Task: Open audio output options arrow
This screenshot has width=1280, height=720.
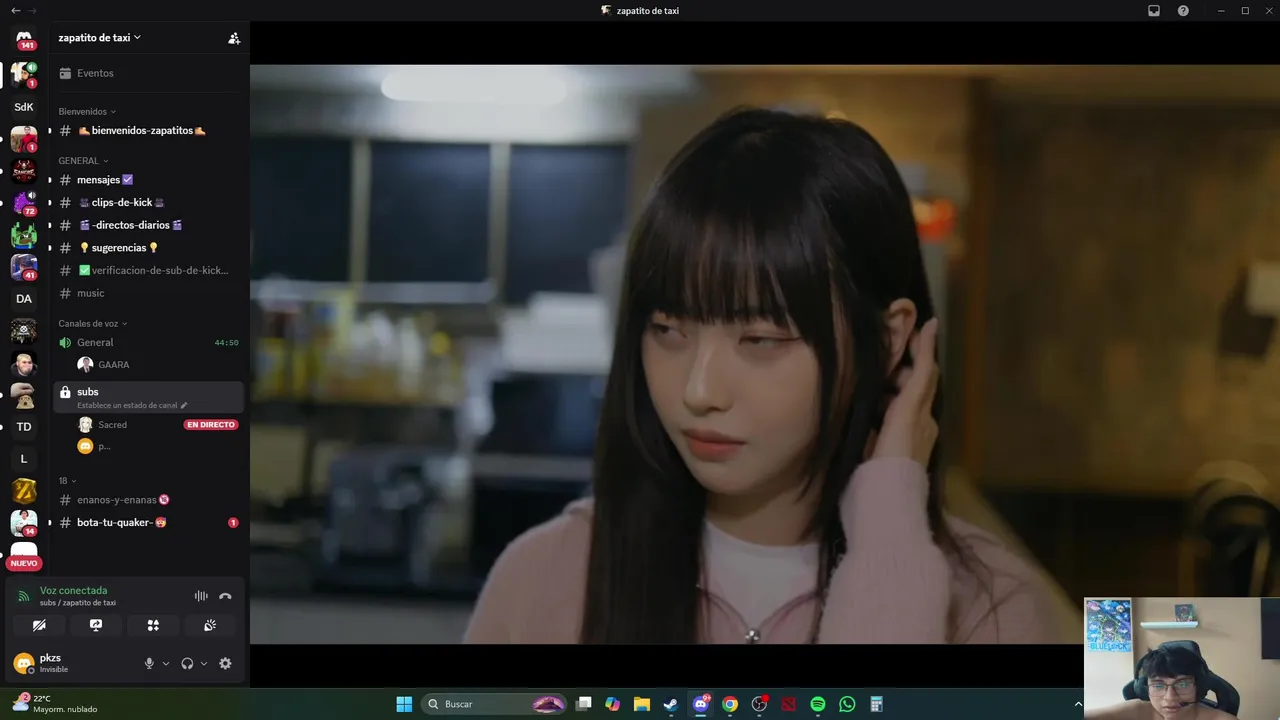Action: pyautogui.click(x=204, y=663)
